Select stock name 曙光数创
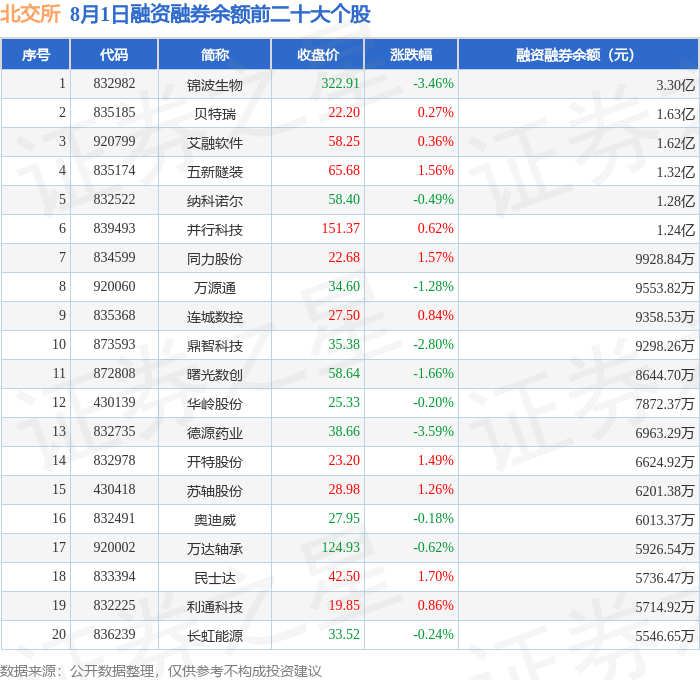Screen dimensions: 700x680 (215, 375)
